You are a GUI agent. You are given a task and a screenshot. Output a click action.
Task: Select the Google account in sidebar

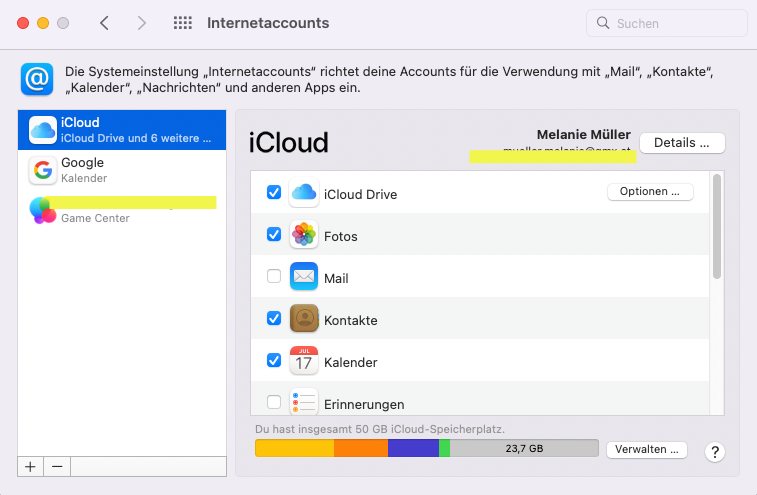120,170
